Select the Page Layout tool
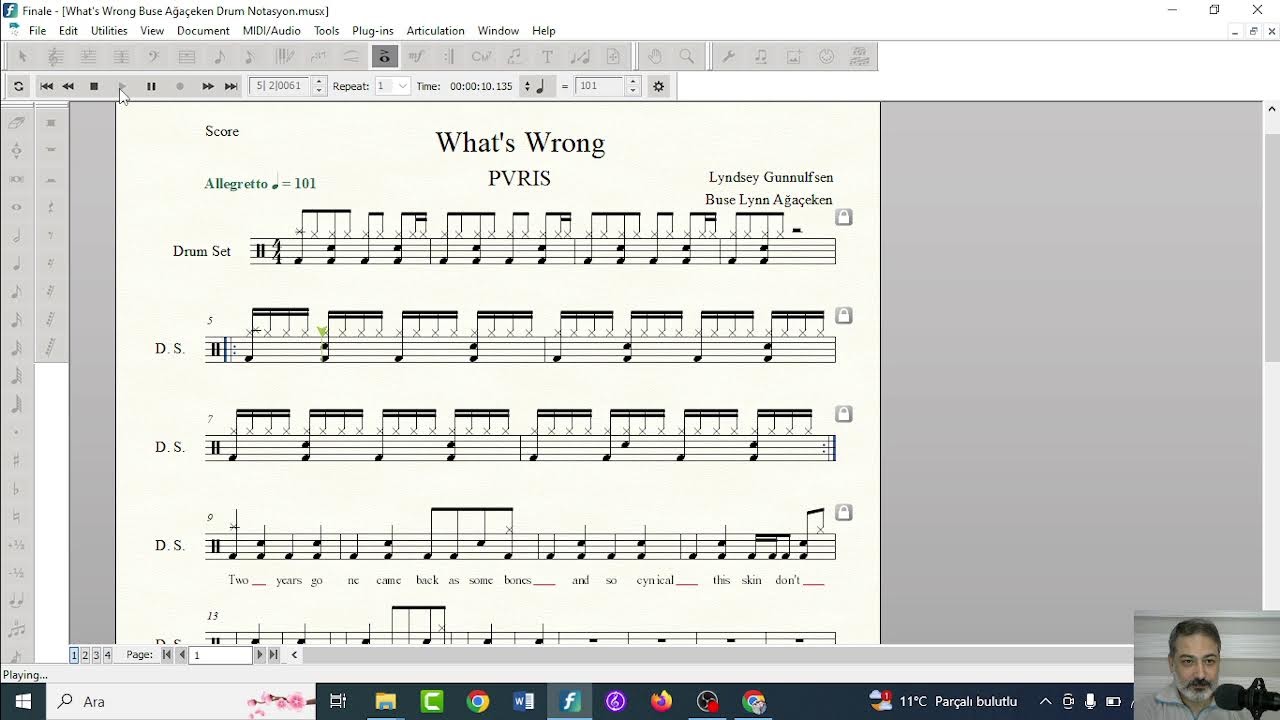The height and width of the screenshot is (720, 1280). coord(613,57)
